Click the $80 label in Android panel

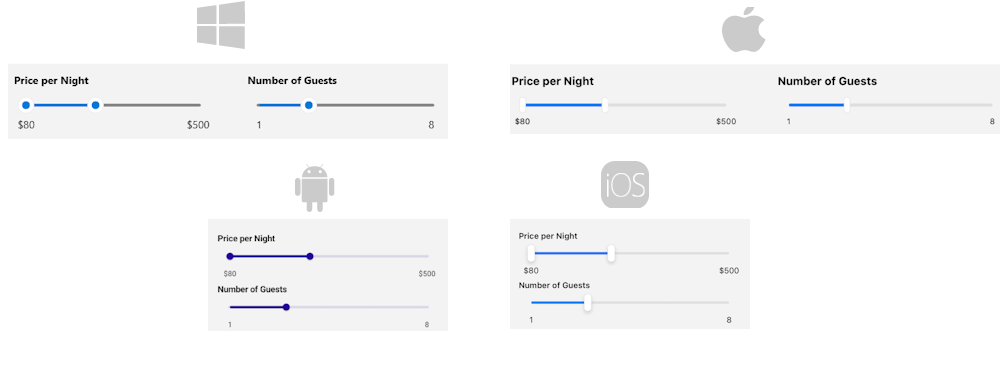pos(230,274)
